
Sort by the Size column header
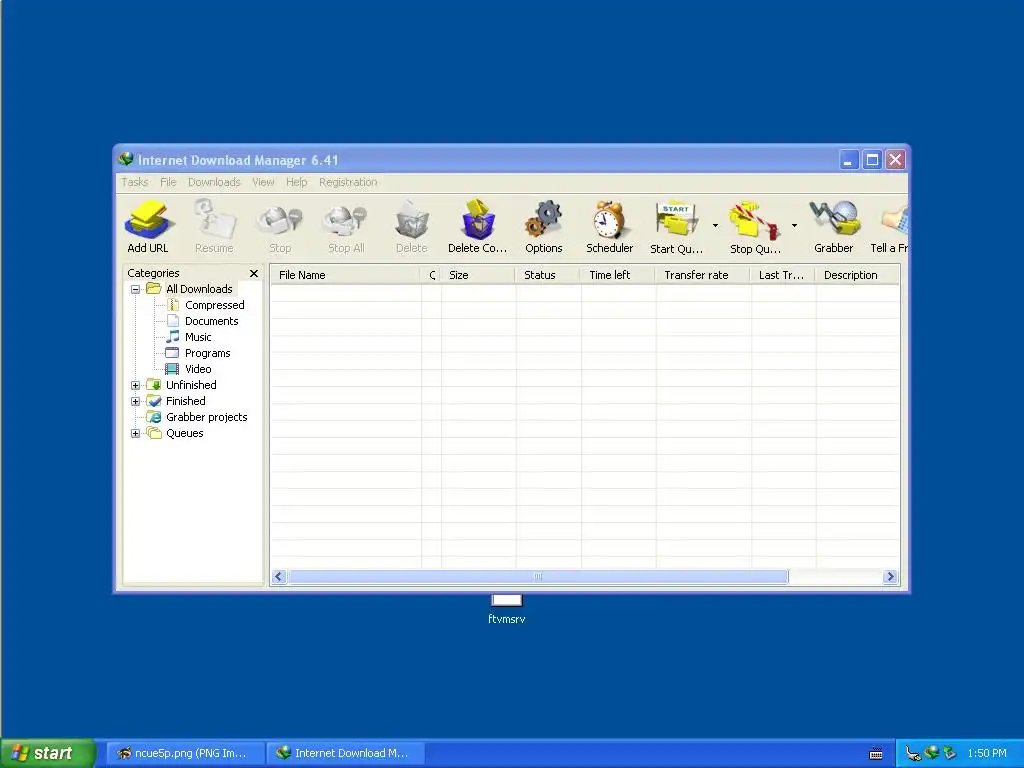(x=478, y=275)
